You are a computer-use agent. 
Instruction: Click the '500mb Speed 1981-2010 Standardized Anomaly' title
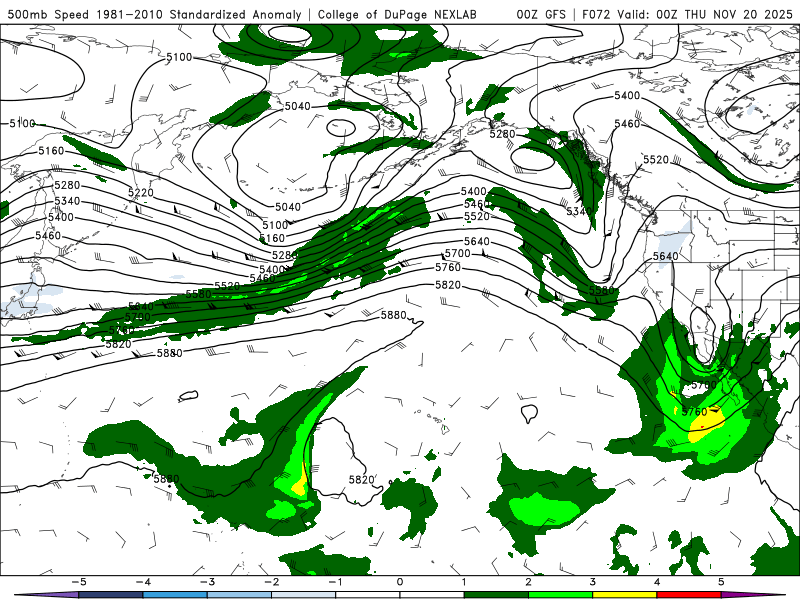tap(154, 14)
